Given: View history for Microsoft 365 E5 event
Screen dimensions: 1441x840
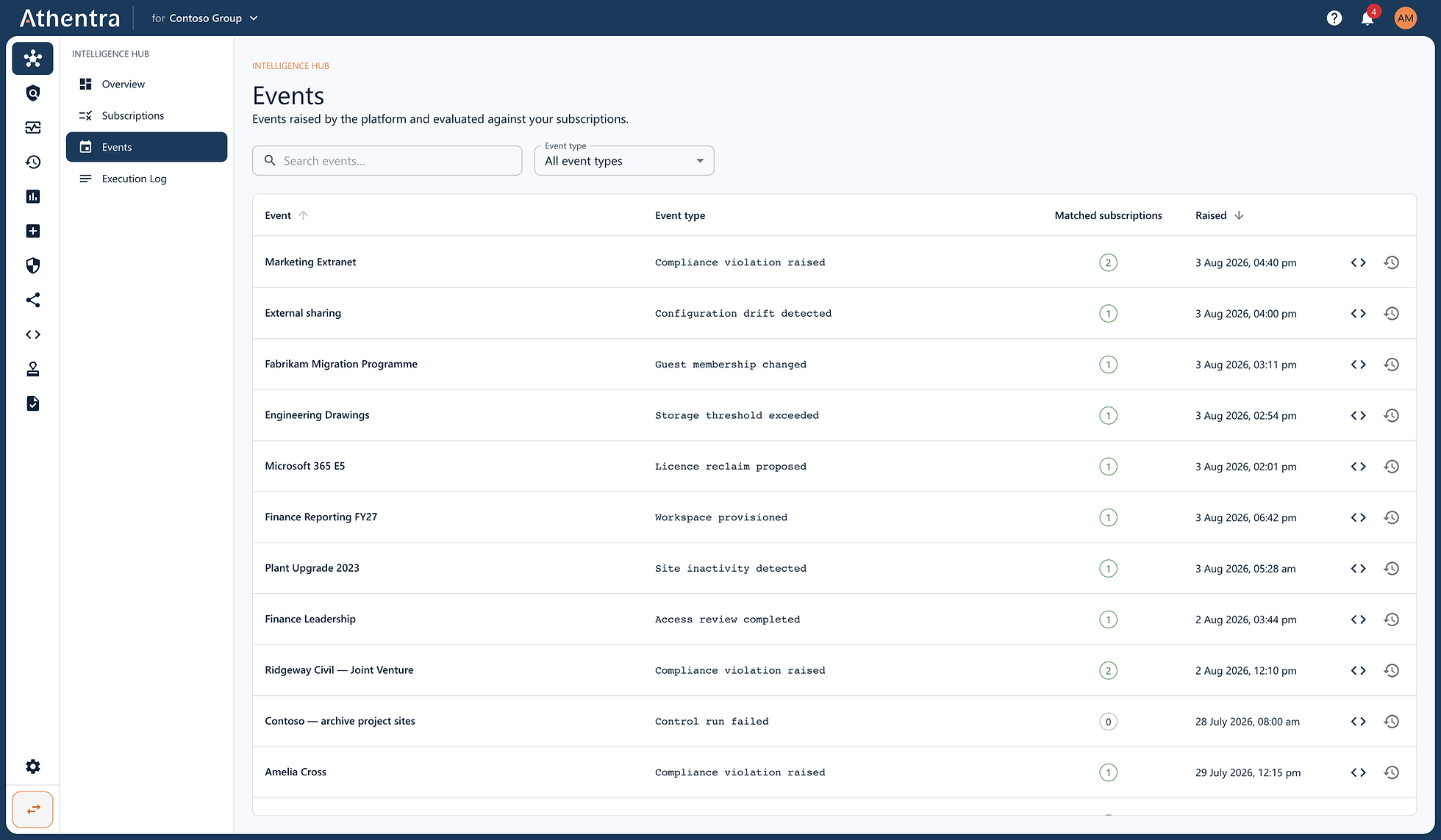Looking at the screenshot, I should tap(1391, 467).
